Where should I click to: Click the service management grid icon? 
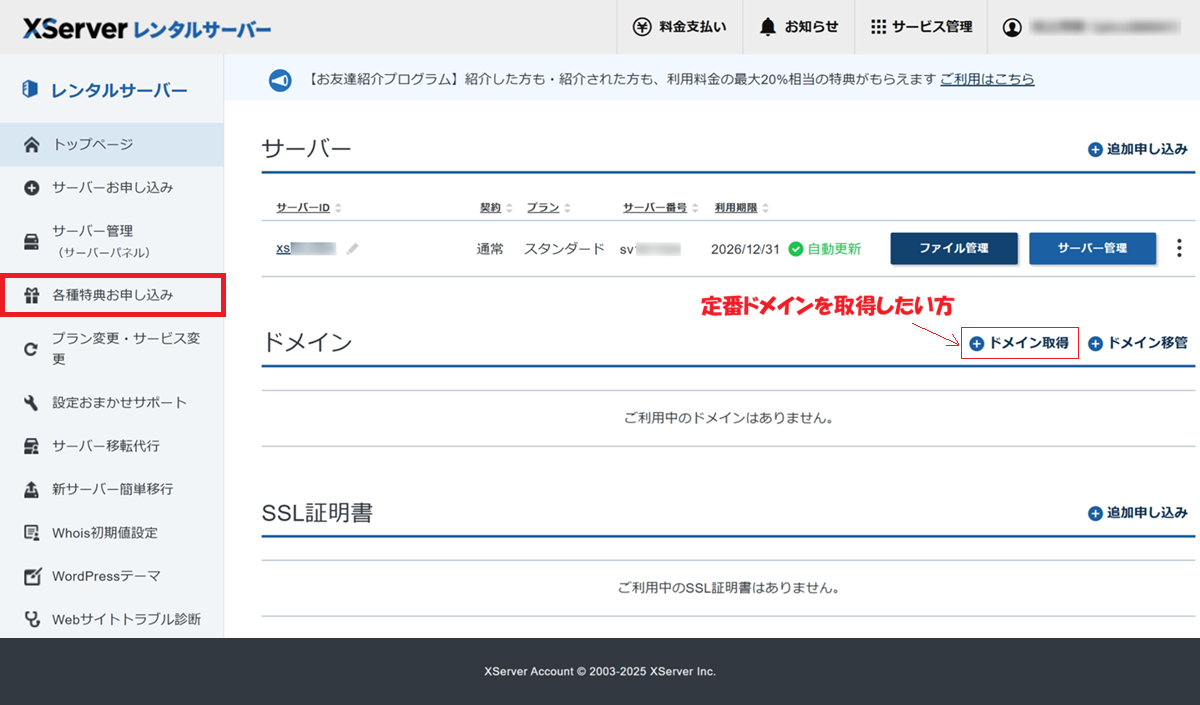coord(878,27)
